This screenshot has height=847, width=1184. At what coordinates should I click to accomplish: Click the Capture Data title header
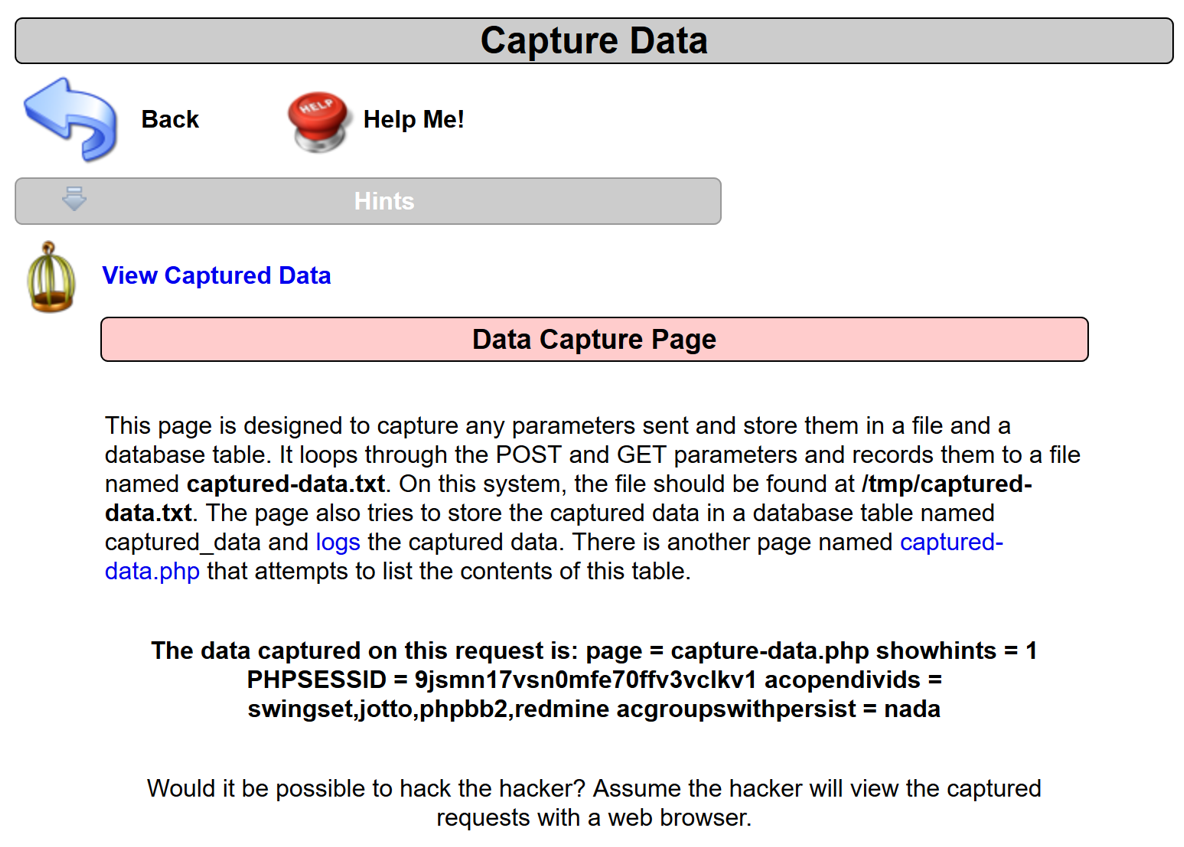(x=594, y=41)
